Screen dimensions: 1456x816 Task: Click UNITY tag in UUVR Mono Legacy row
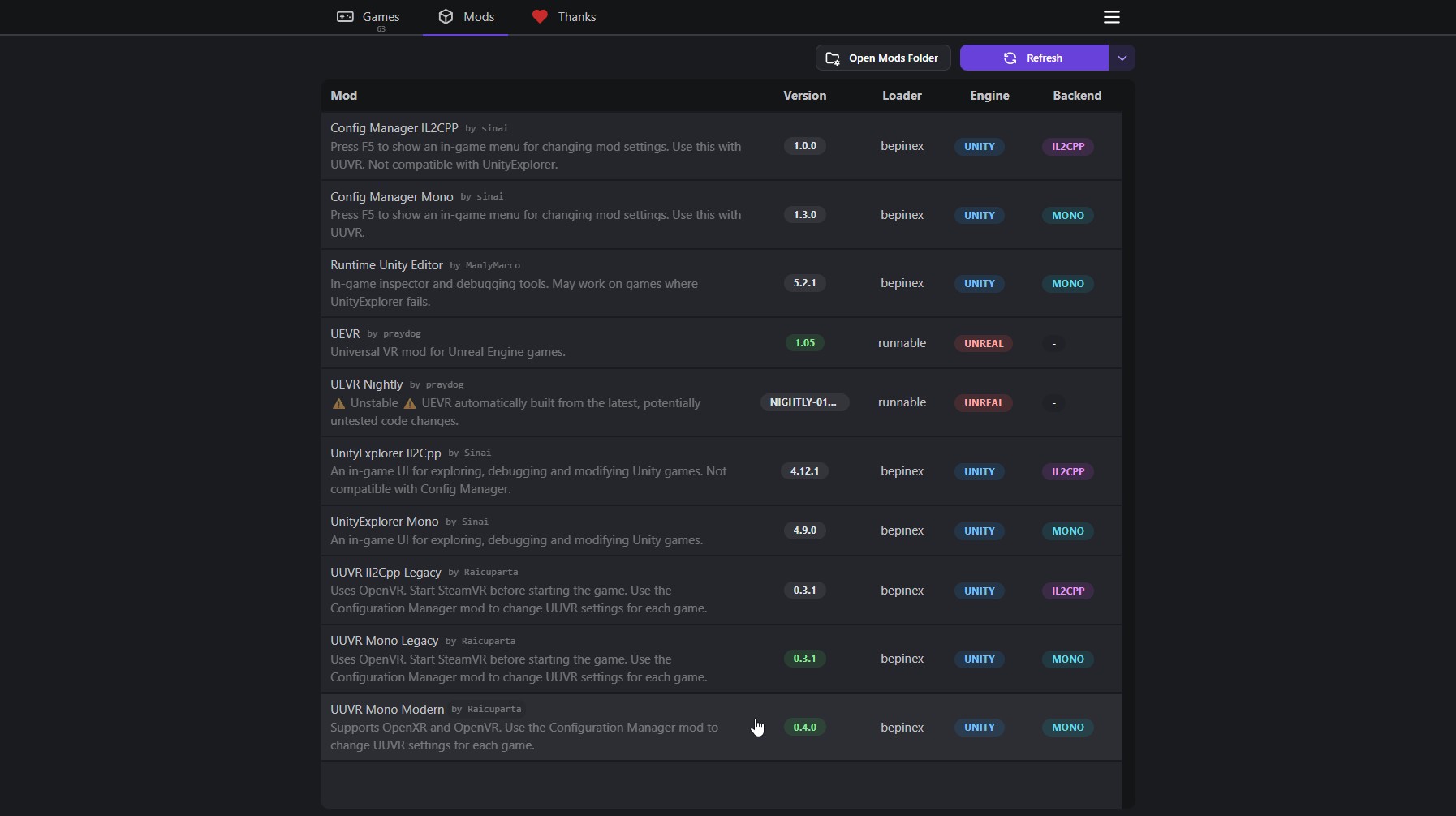tap(980, 659)
